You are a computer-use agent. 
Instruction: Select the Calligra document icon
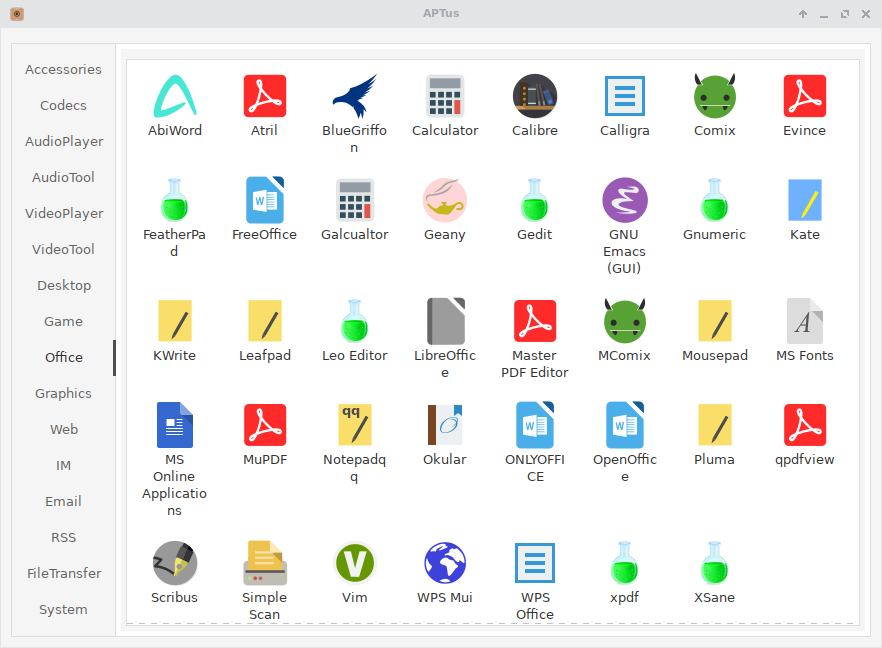[x=624, y=96]
